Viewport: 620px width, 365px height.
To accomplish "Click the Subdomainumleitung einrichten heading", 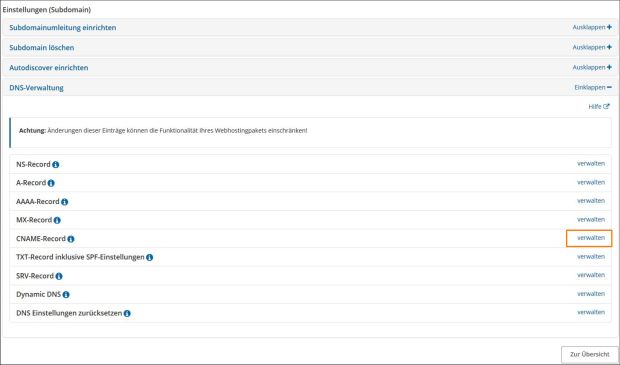I will coord(63,28).
